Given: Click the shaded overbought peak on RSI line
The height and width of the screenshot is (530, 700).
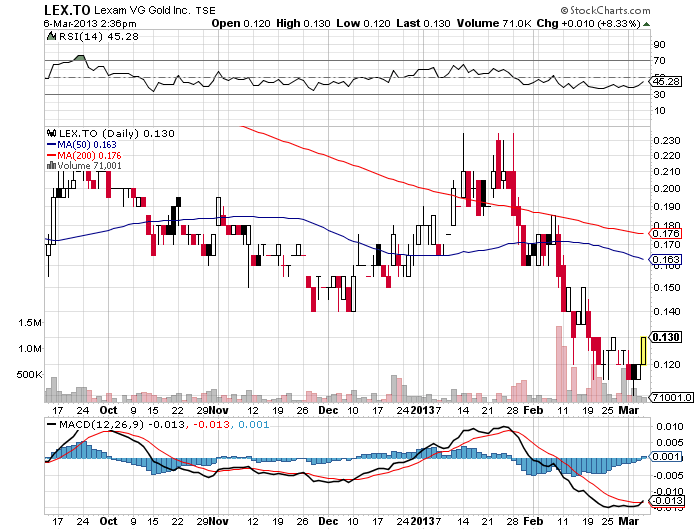Looking at the screenshot, I should pos(80,58).
